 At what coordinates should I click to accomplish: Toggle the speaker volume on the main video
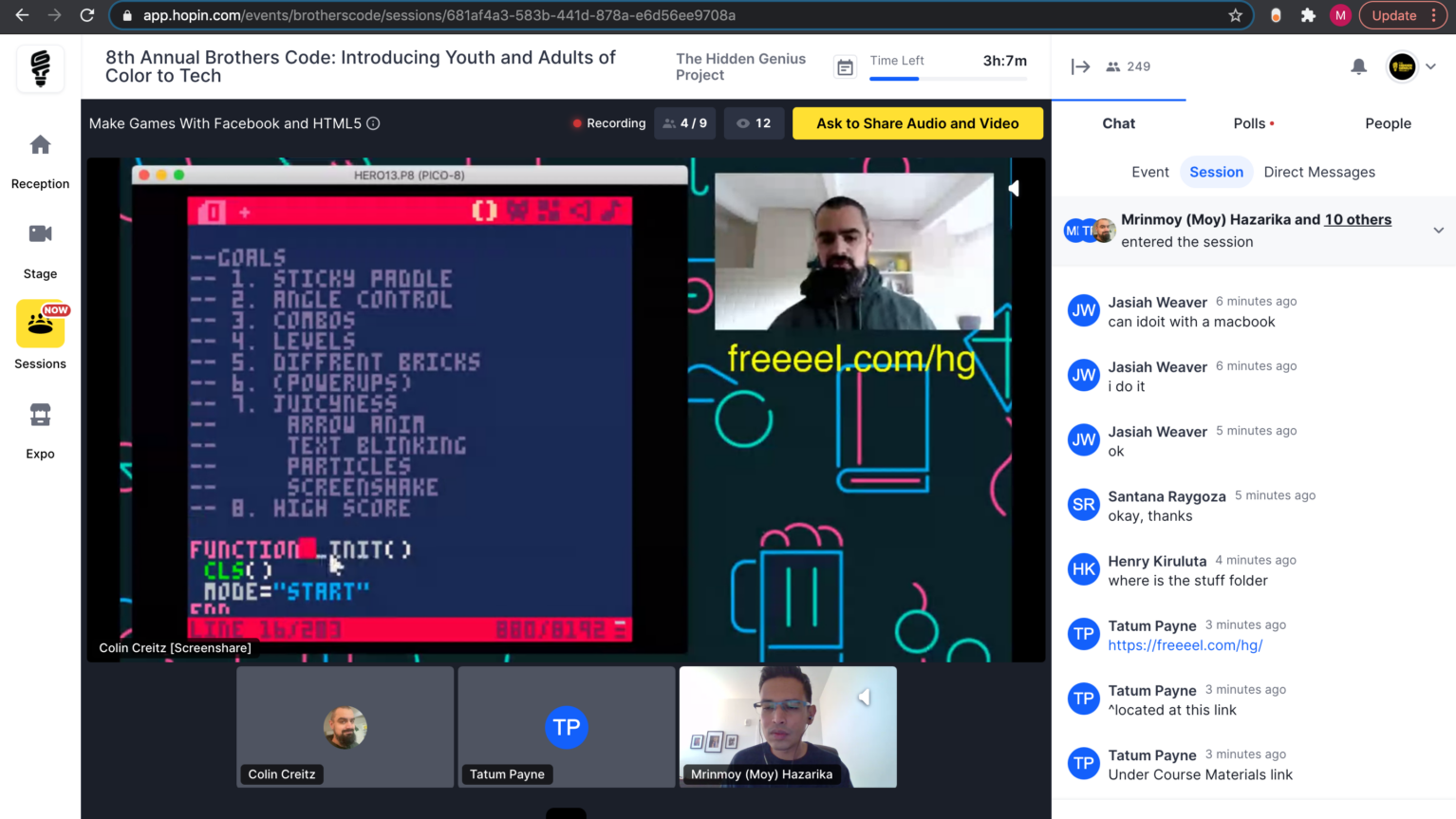tap(1014, 188)
